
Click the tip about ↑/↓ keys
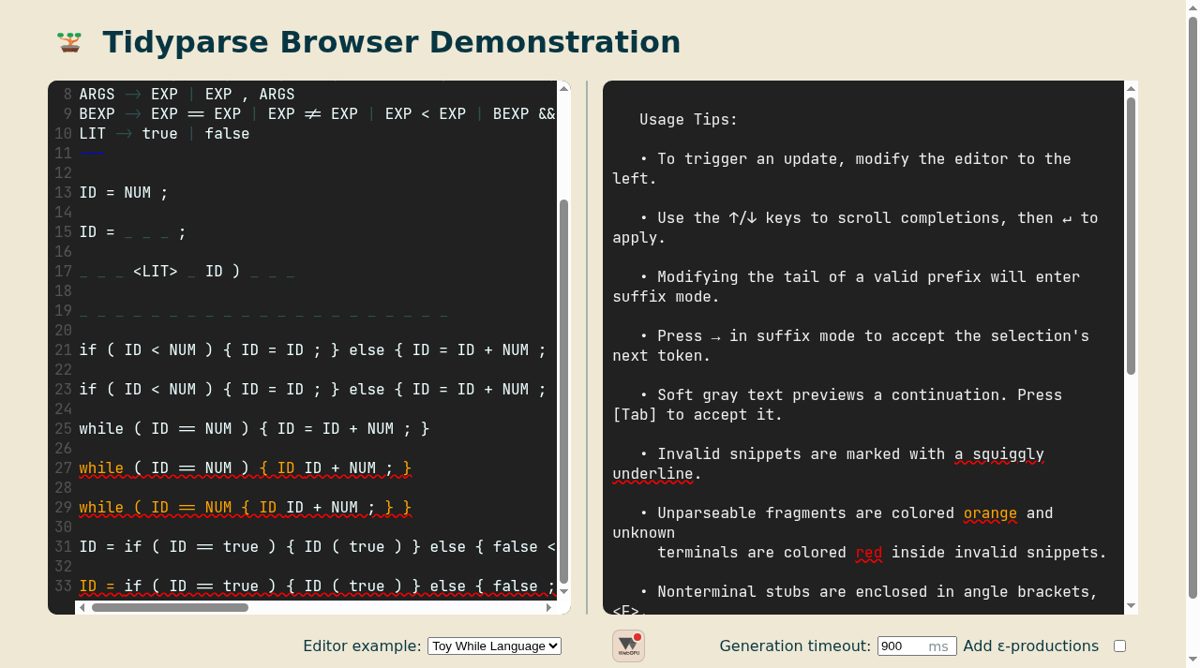(855, 227)
